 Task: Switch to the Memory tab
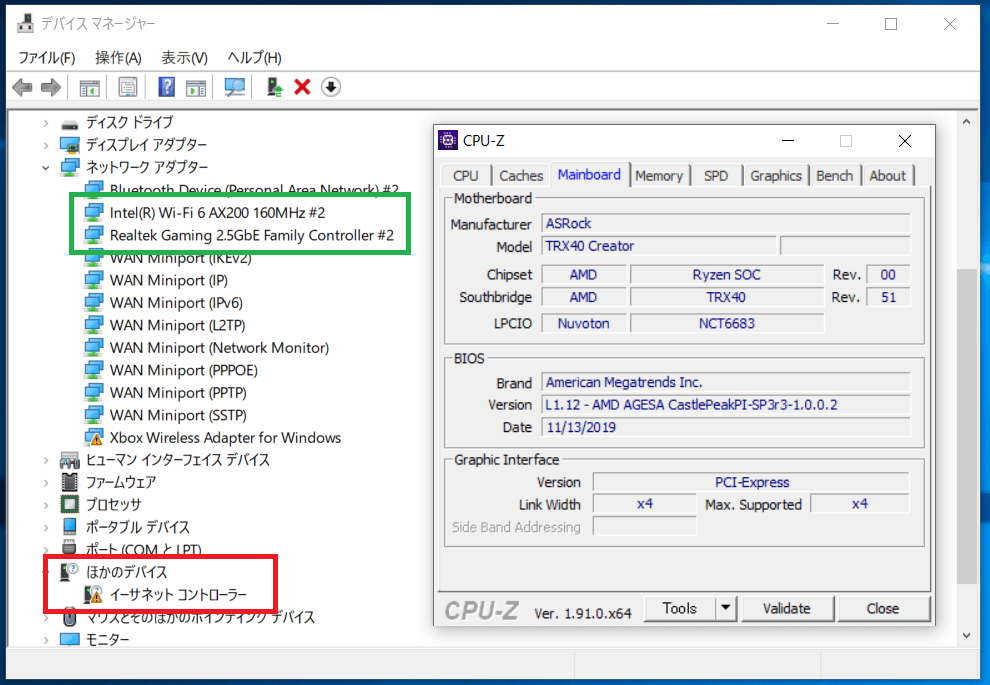(659, 176)
